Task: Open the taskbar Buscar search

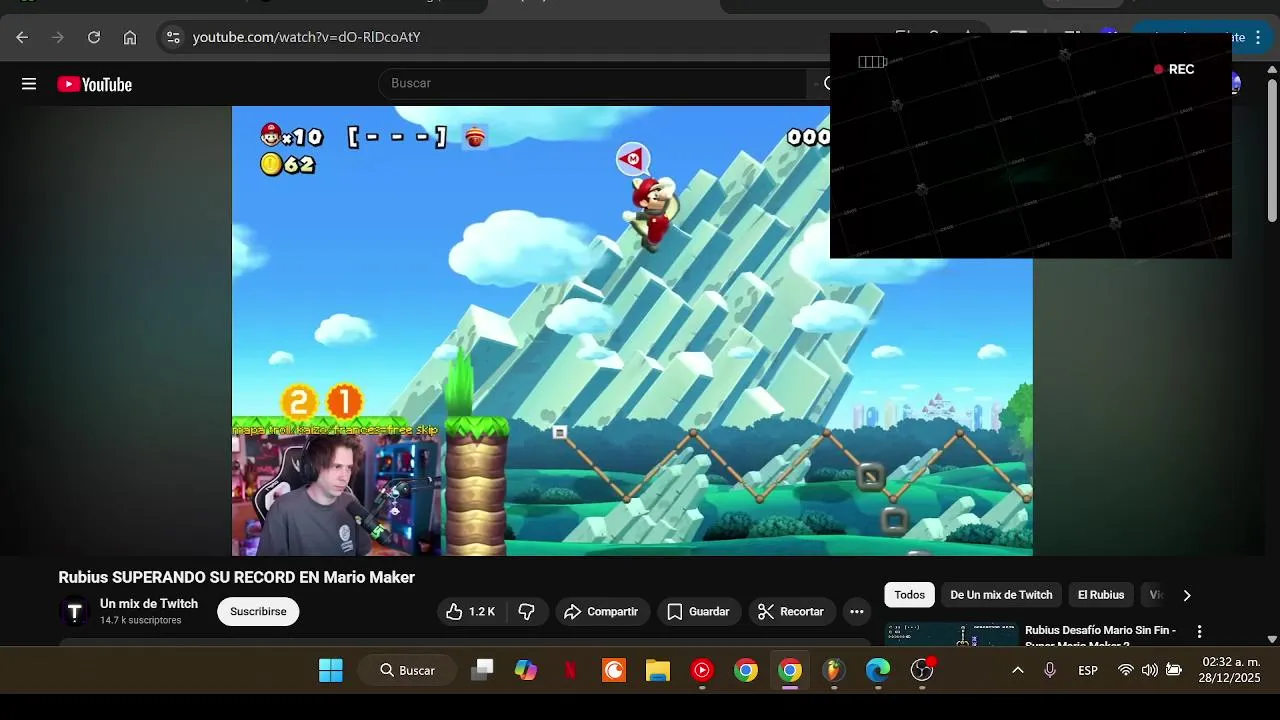Action: 407,670
